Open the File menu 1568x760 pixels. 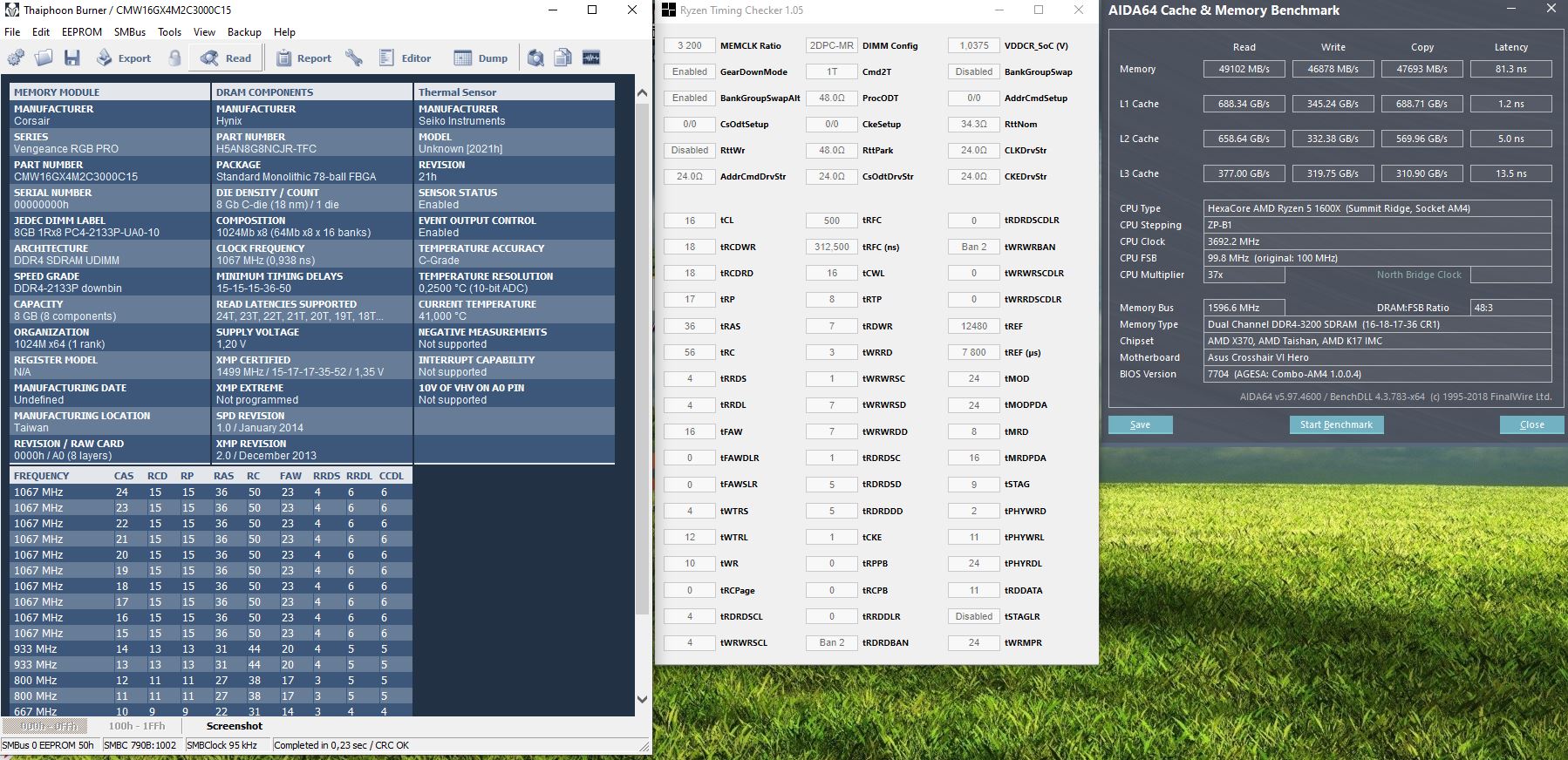coord(12,32)
